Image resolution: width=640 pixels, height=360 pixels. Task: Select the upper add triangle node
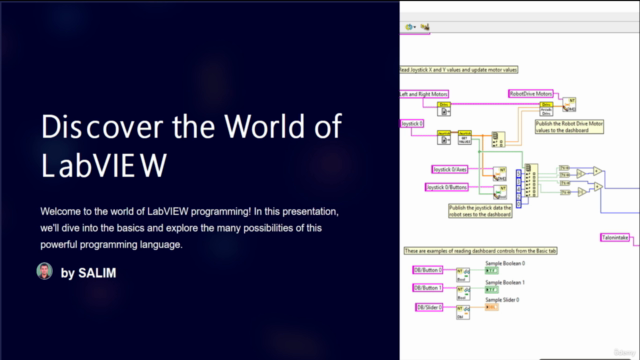[x=597, y=171]
